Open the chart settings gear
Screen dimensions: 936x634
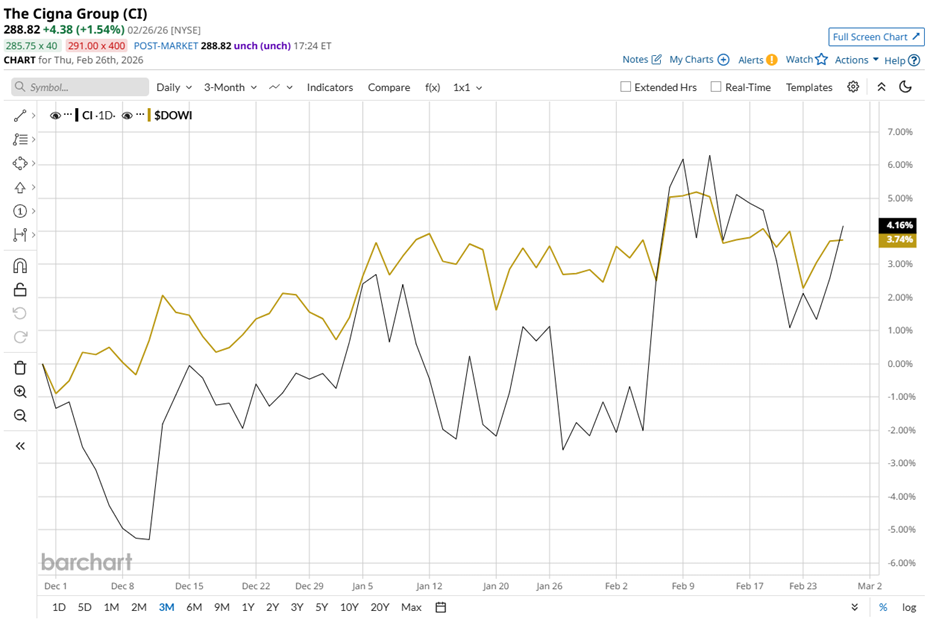(853, 87)
